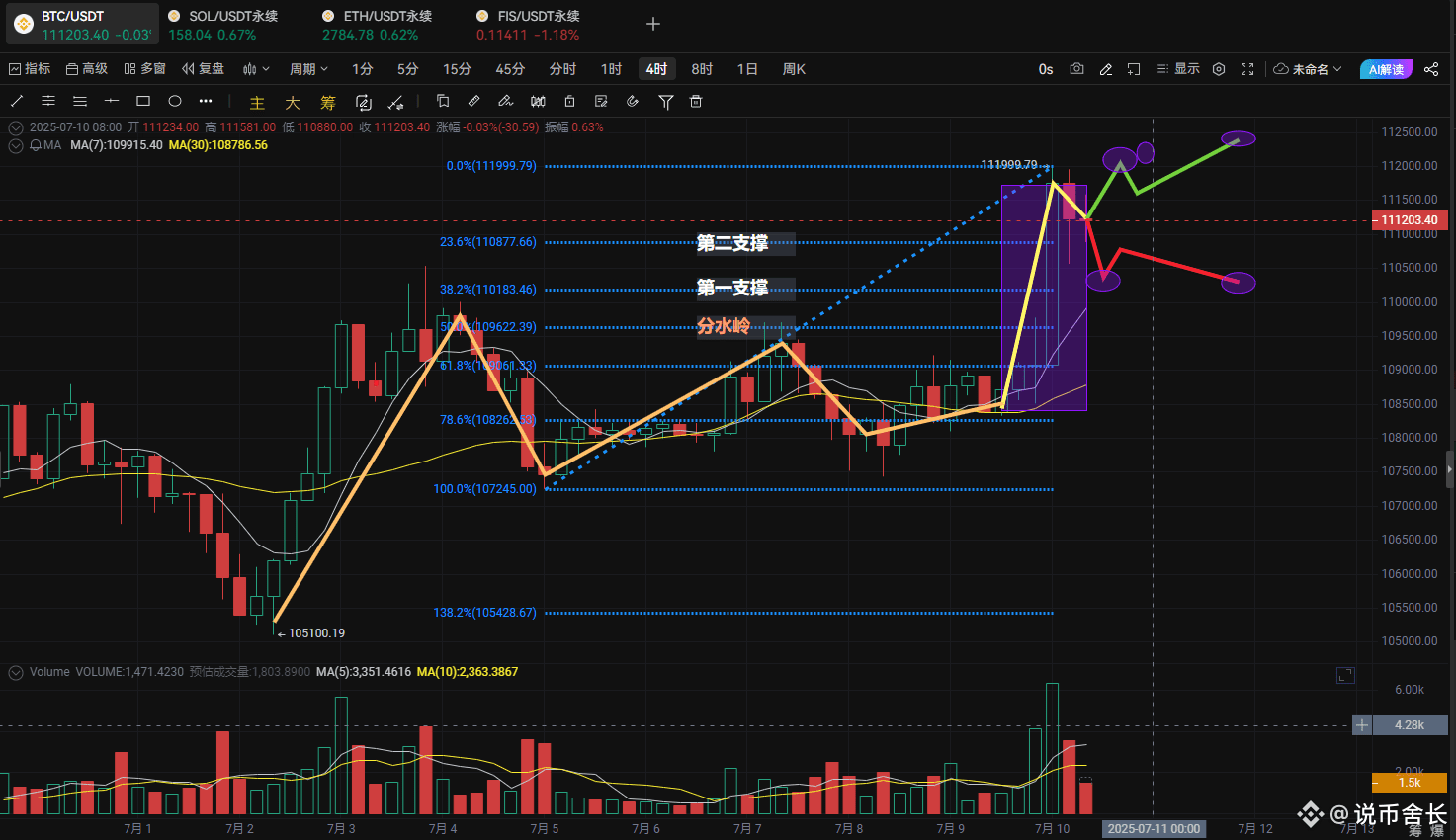Add a new symbol tab
This screenshot has height=840, width=1456.
pyautogui.click(x=652, y=24)
